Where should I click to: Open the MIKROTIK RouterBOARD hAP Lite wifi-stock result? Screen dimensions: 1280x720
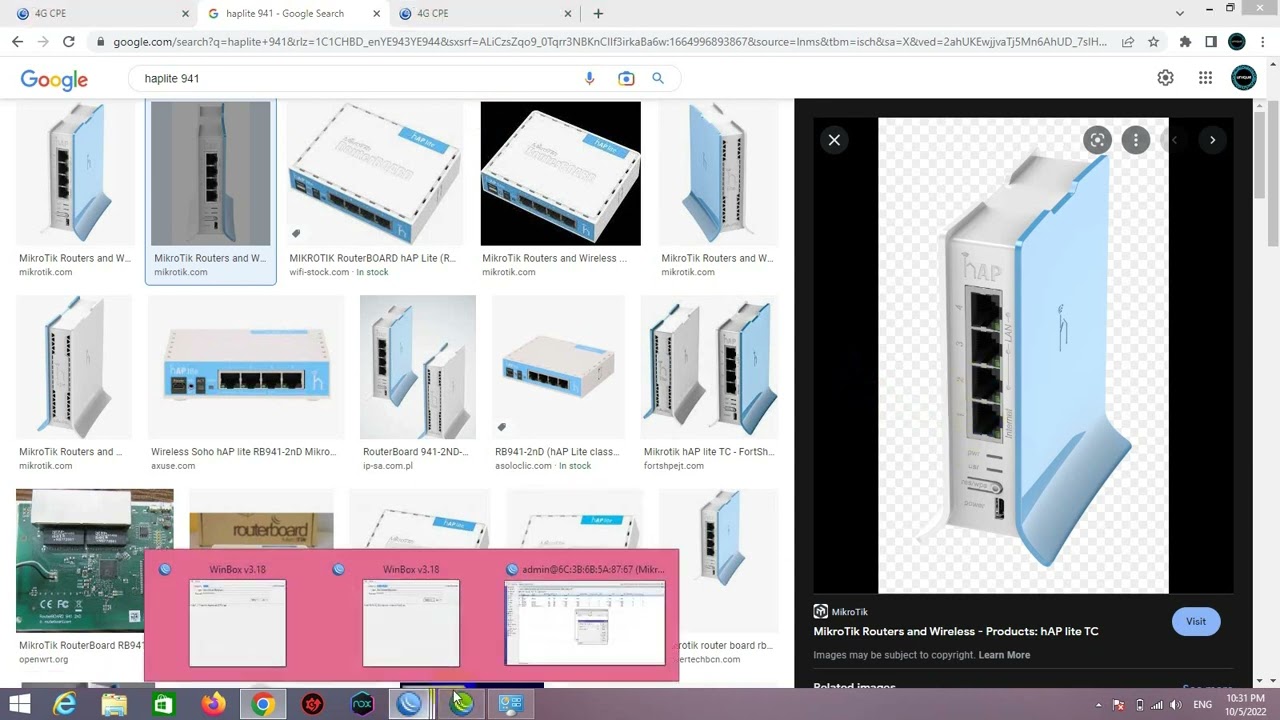pyautogui.click(x=375, y=190)
